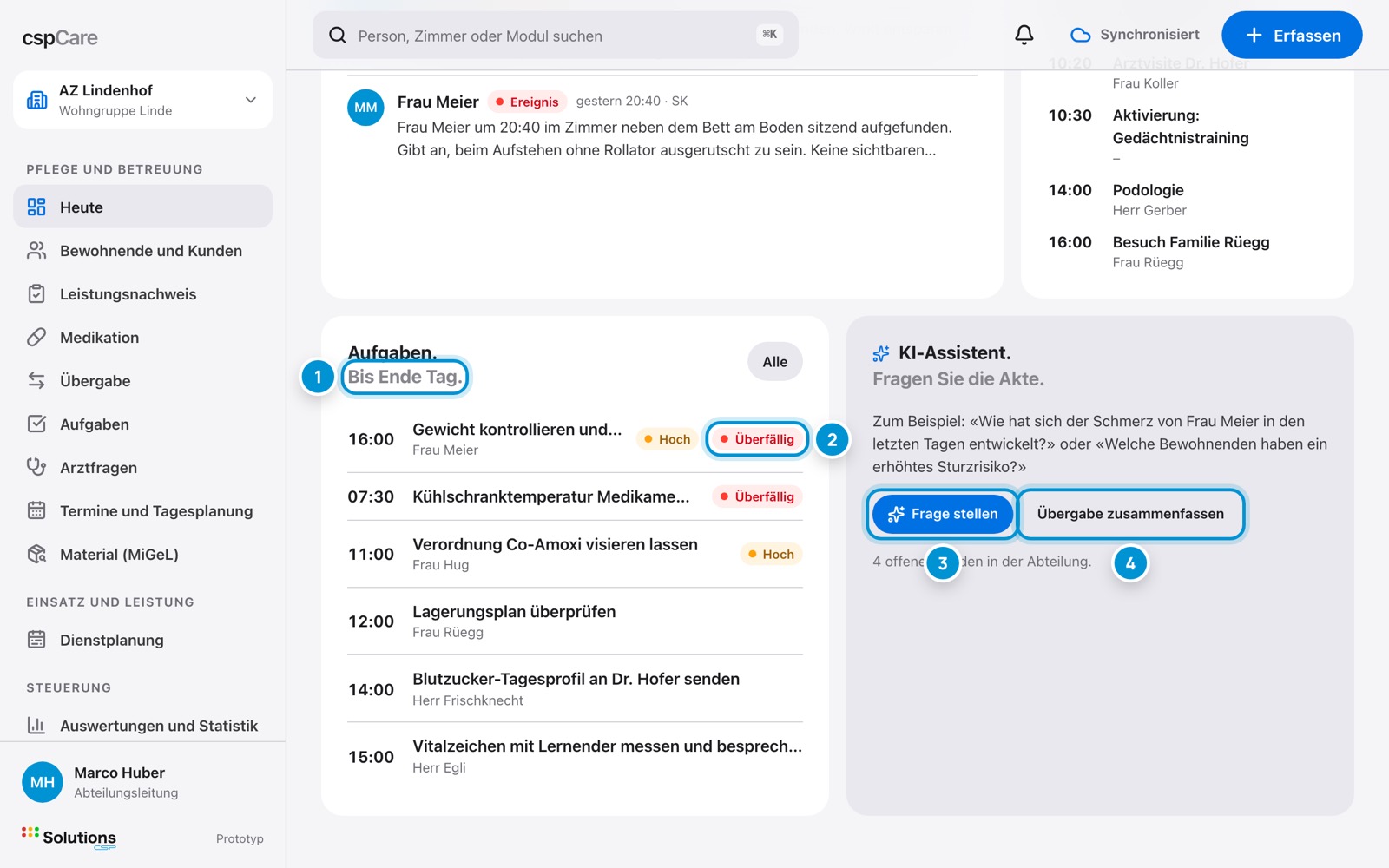This screenshot has height=868, width=1389.
Task: Open task Vitalzeichen mit Lernender messen
Action: pos(575,756)
